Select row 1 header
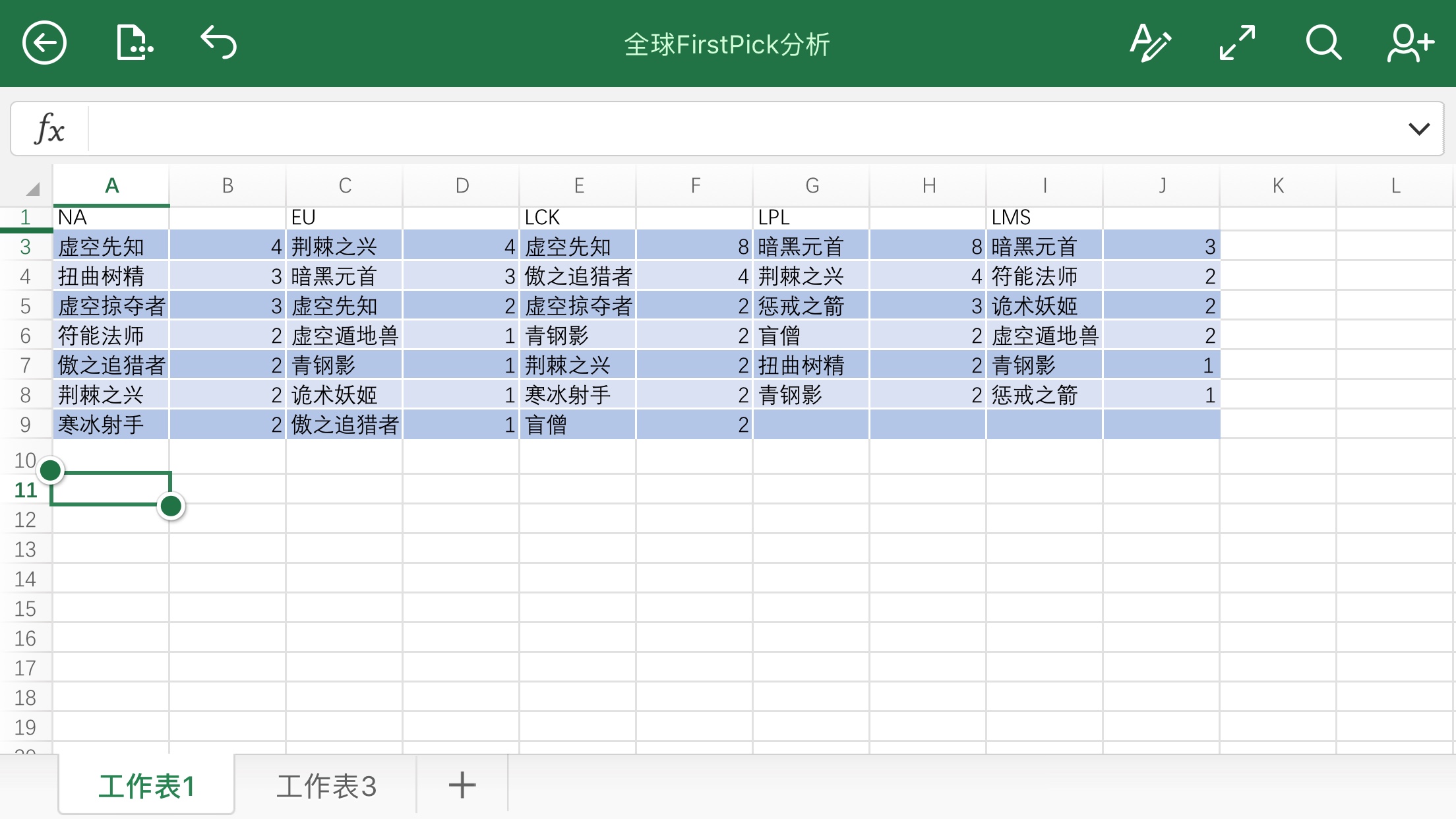This screenshot has height=819, width=1456. click(x=26, y=218)
